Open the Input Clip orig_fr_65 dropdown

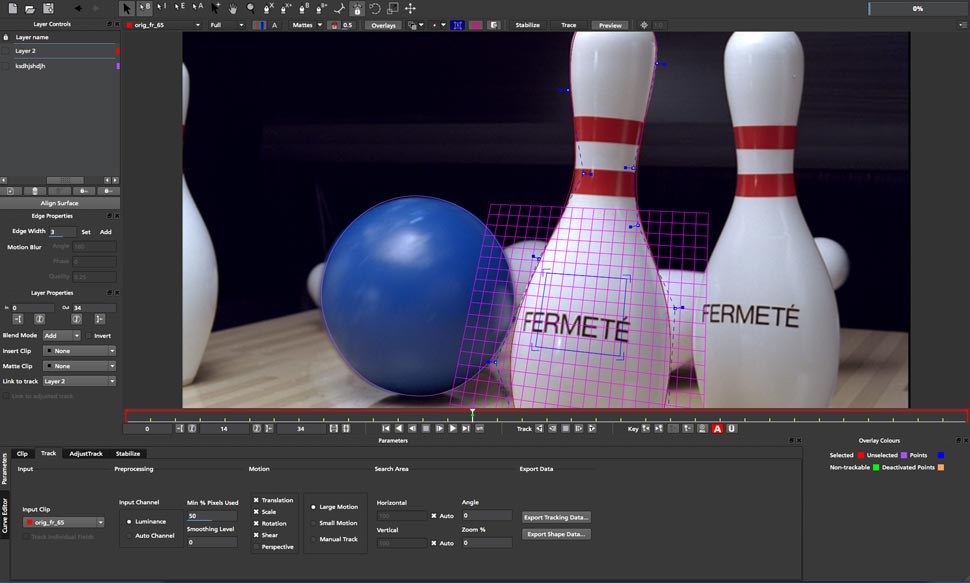[x=64, y=522]
